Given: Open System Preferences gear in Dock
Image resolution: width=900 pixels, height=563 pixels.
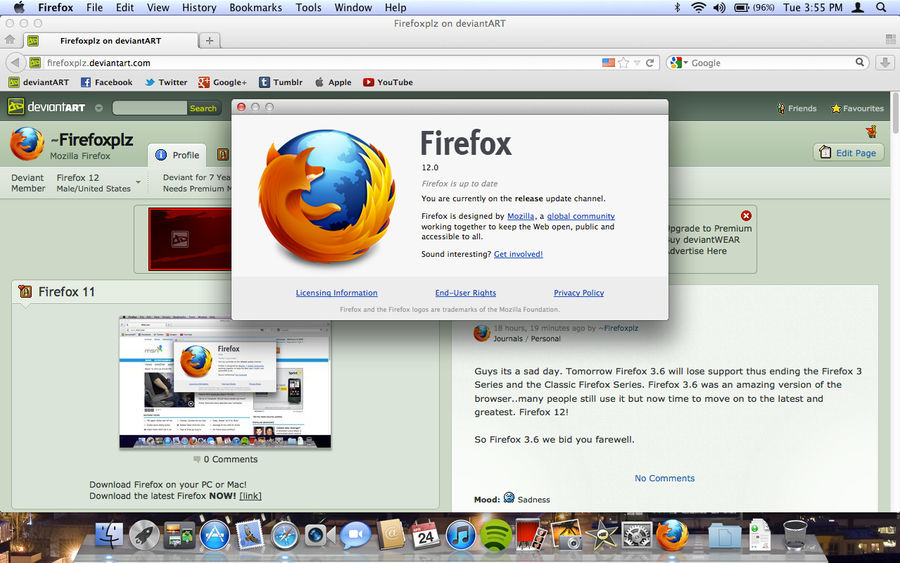Looking at the screenshot, I should (x=637, y=535).
